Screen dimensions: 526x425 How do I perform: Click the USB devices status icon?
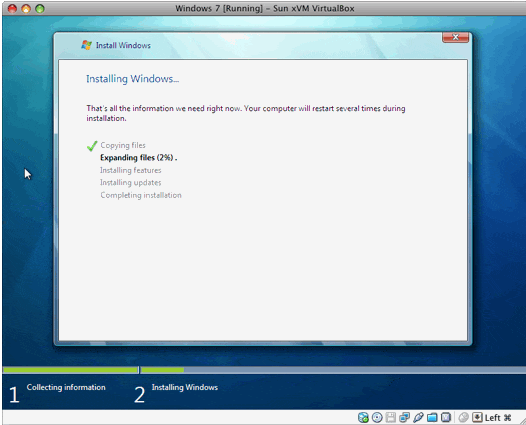(x=418, y=418)
